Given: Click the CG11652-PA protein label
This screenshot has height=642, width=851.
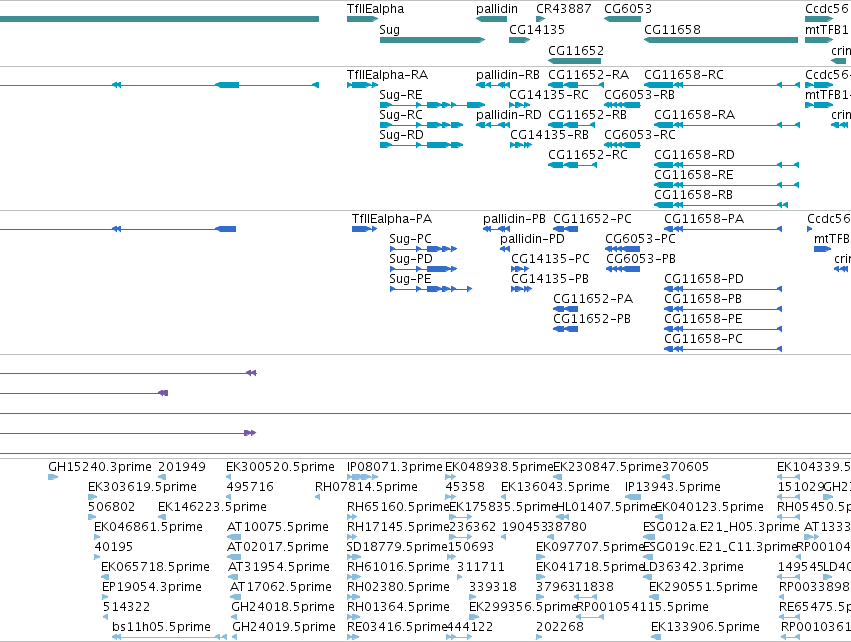Looking at the screenshot, I should [593, 299].
